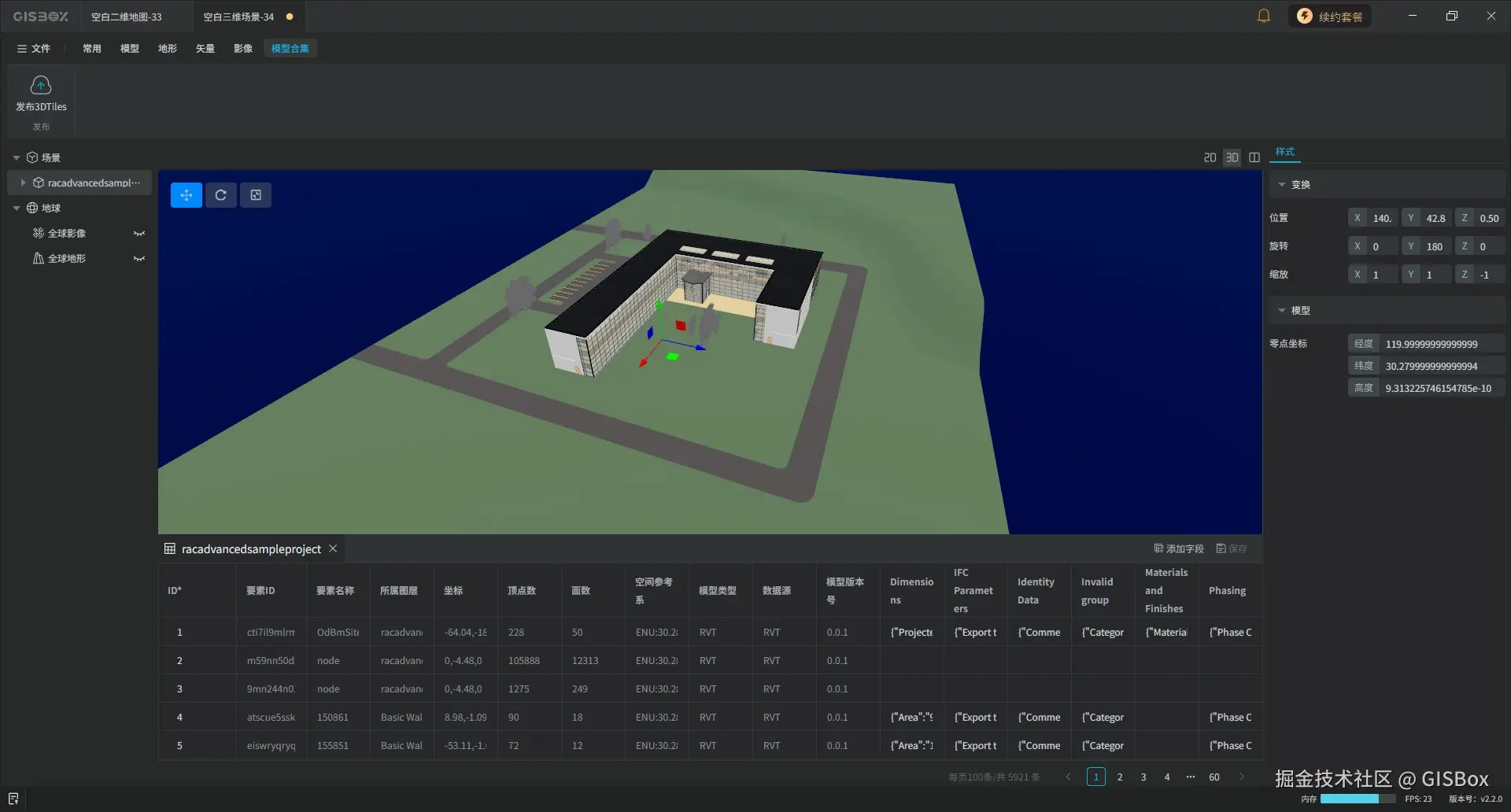Screen dimensions: 1511x812
Task: Select the move/translate tool in viewport
Action: [x=187, y=195]
